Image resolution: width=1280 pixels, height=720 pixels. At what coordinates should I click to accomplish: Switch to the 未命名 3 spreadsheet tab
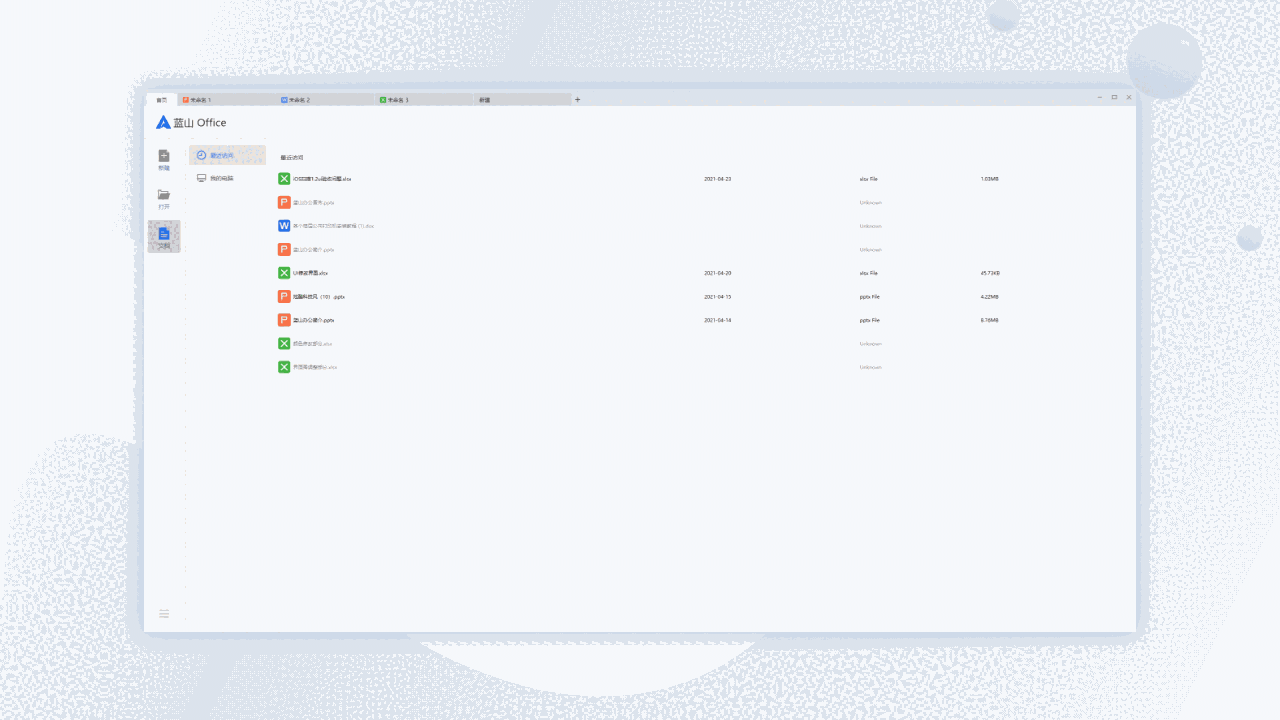424,100
